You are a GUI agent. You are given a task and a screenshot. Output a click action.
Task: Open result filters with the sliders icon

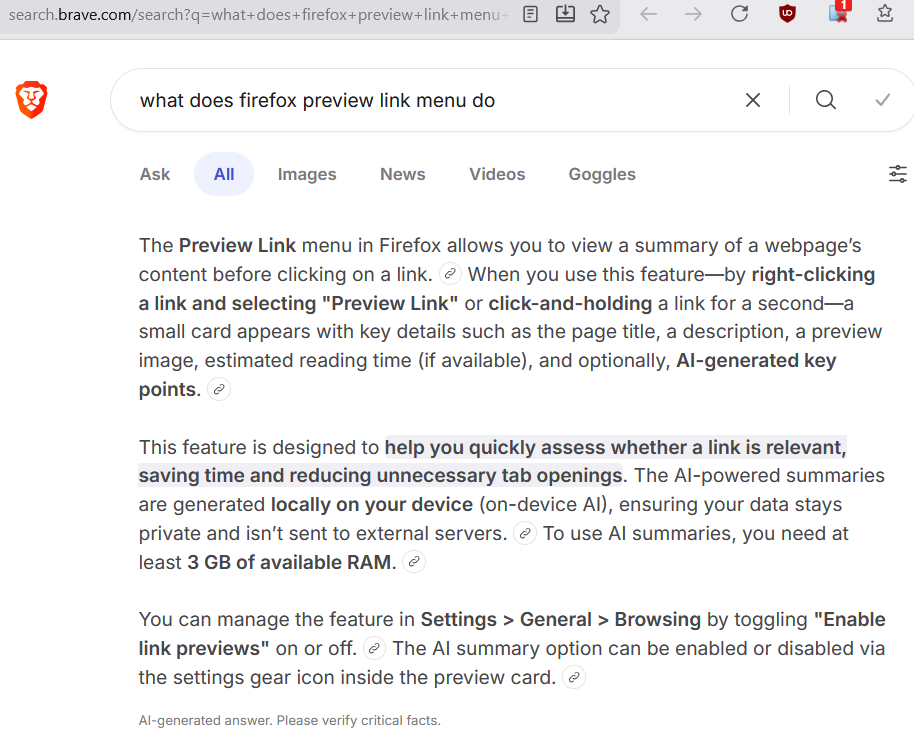897,173
